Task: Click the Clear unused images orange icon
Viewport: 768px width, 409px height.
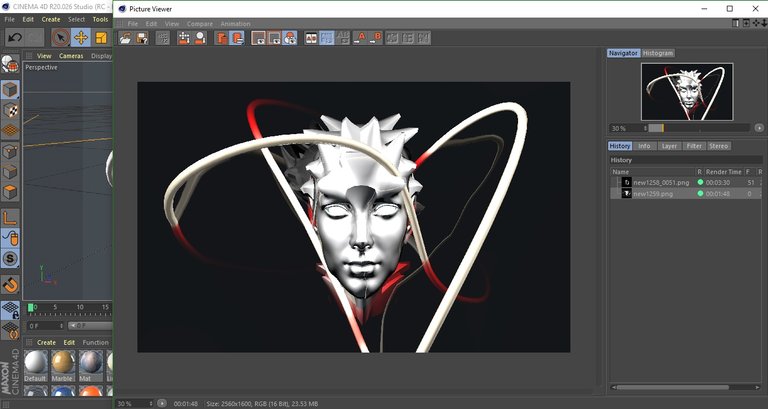Action: pyautogui.click(x=221, y=38)
